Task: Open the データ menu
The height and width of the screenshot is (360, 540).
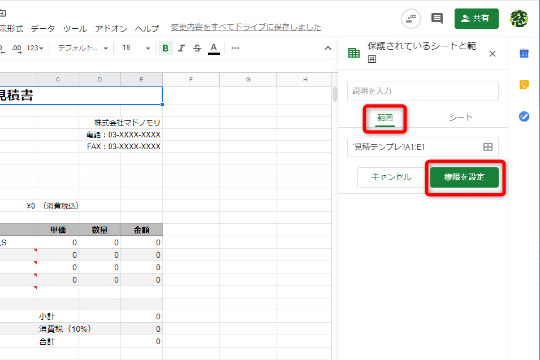Action: pos(43,28)
